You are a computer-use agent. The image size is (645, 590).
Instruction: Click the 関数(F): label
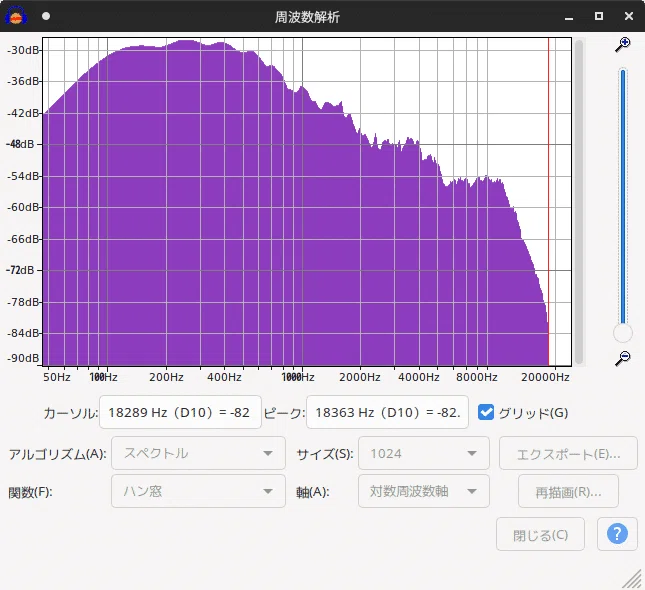click(x=30, y=492)
